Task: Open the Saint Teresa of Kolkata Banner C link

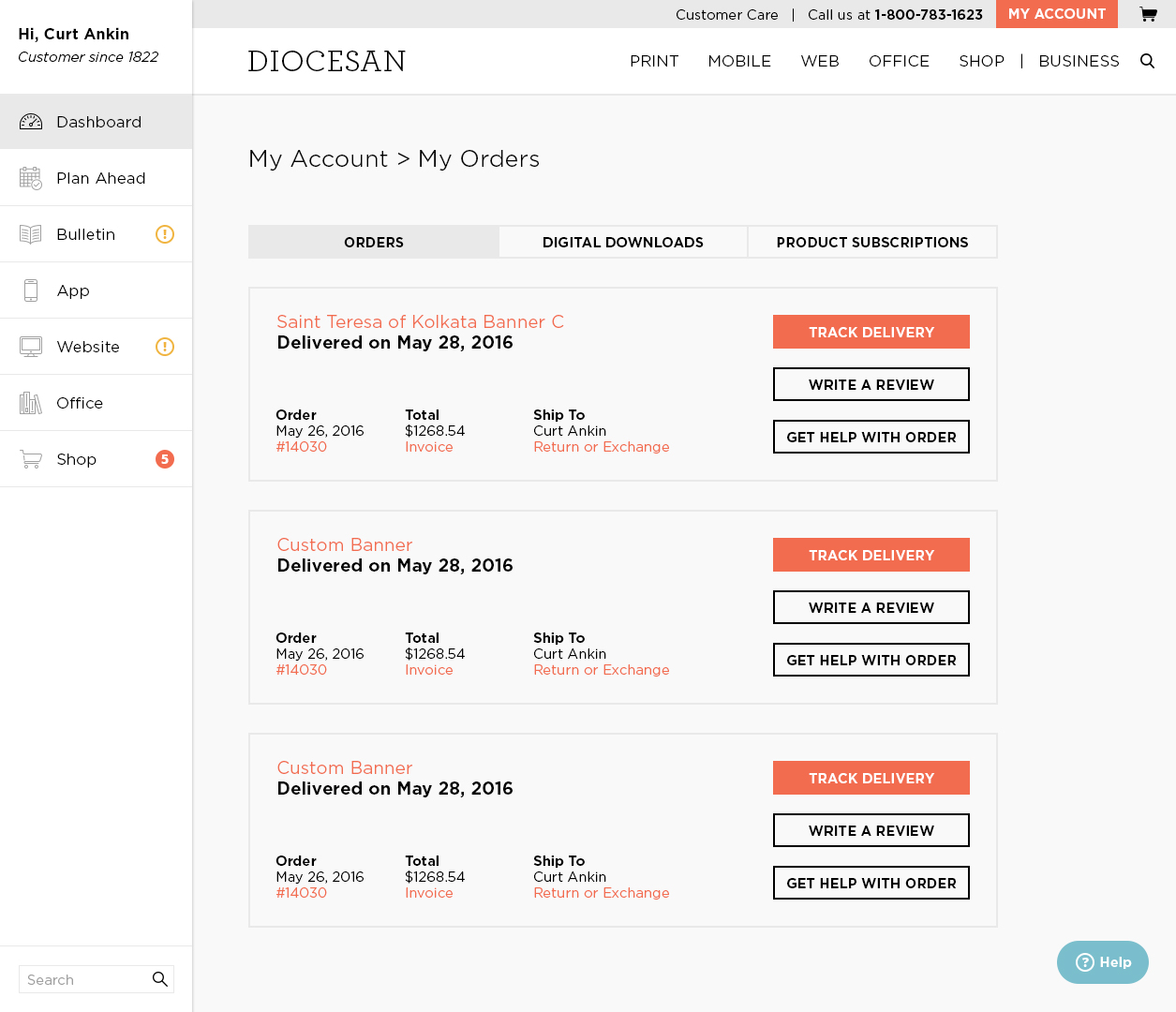Action: click(x=420, y=321)
